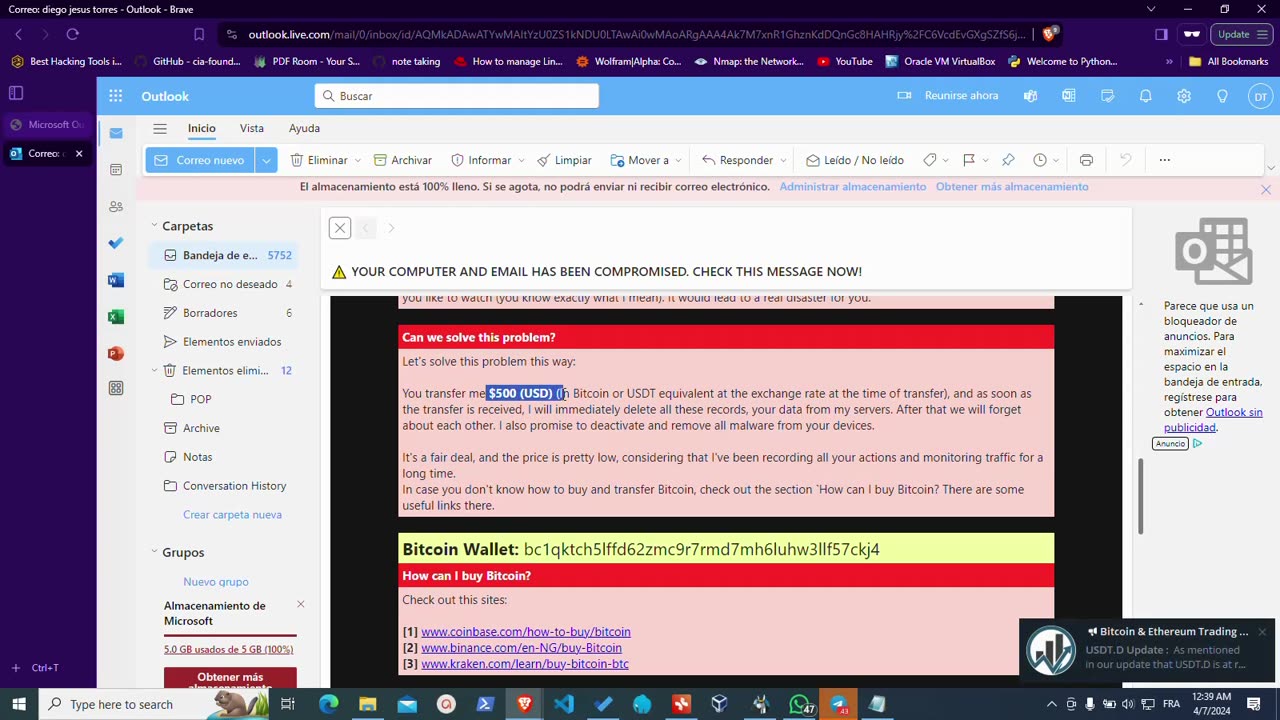Switch to the Inicio ribbon tab
1280x720 pixels.
pos(201,128)
